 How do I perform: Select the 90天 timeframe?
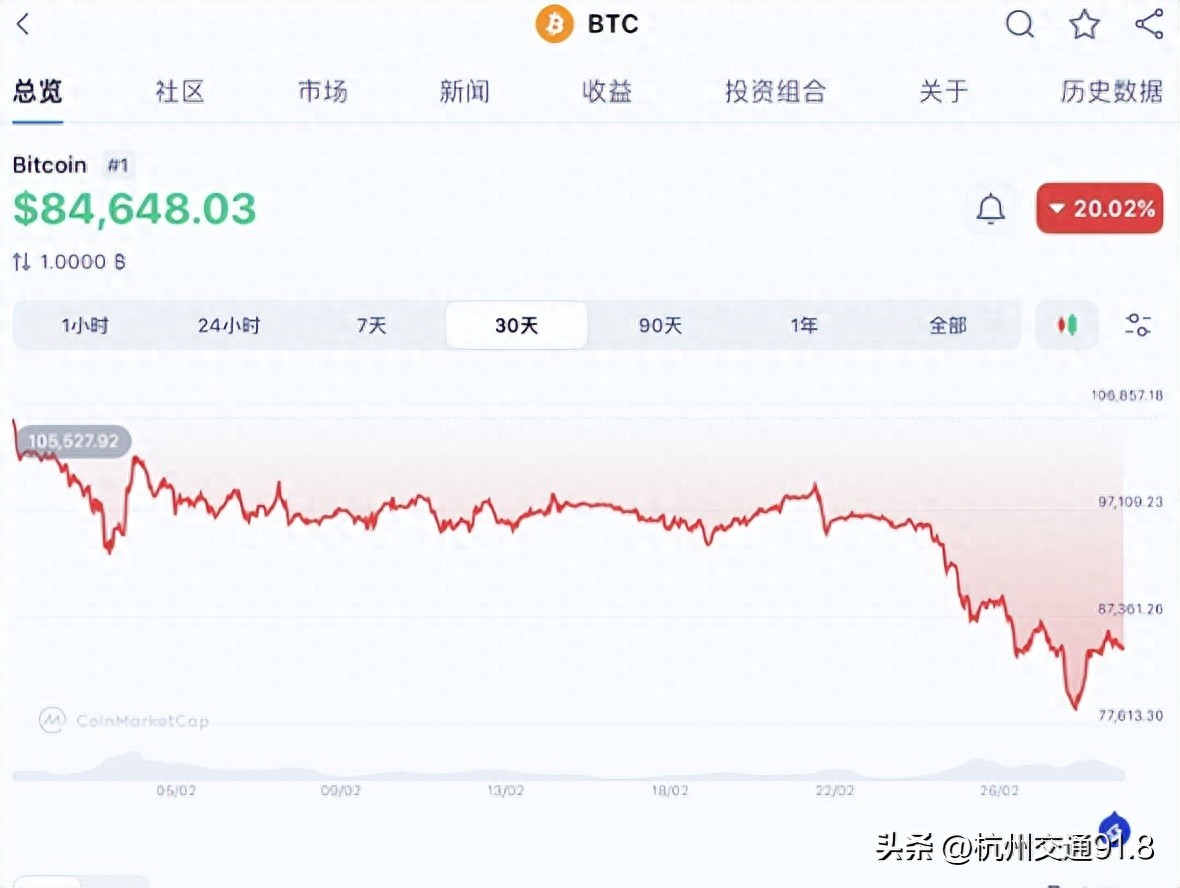point(659,324)
